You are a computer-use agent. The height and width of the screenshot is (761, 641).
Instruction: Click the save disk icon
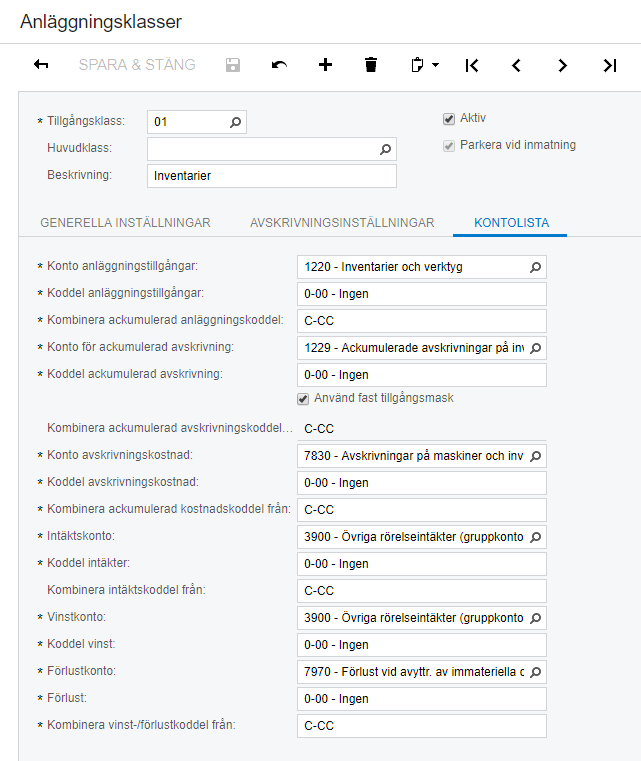[233, 65]
